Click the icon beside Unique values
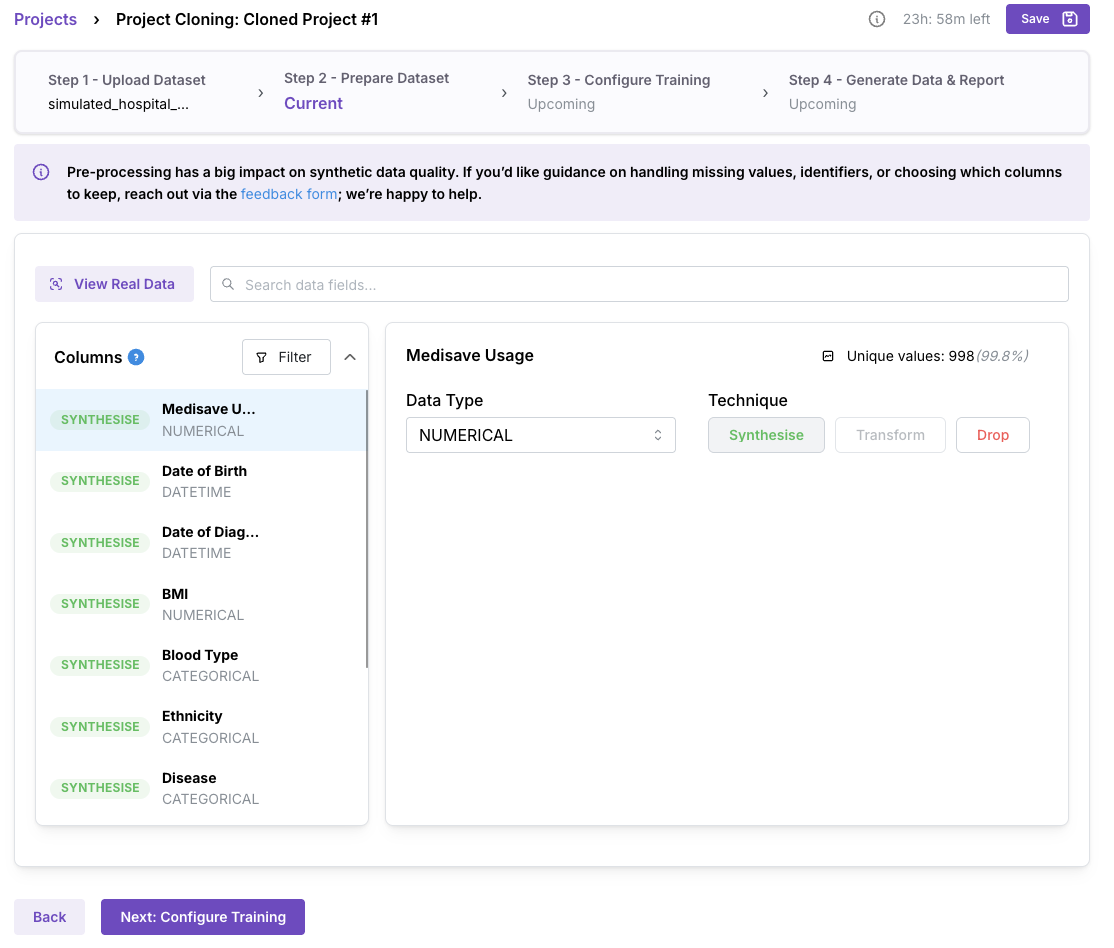This screenshot has width=1114, height=948. (x=828, y=356)
